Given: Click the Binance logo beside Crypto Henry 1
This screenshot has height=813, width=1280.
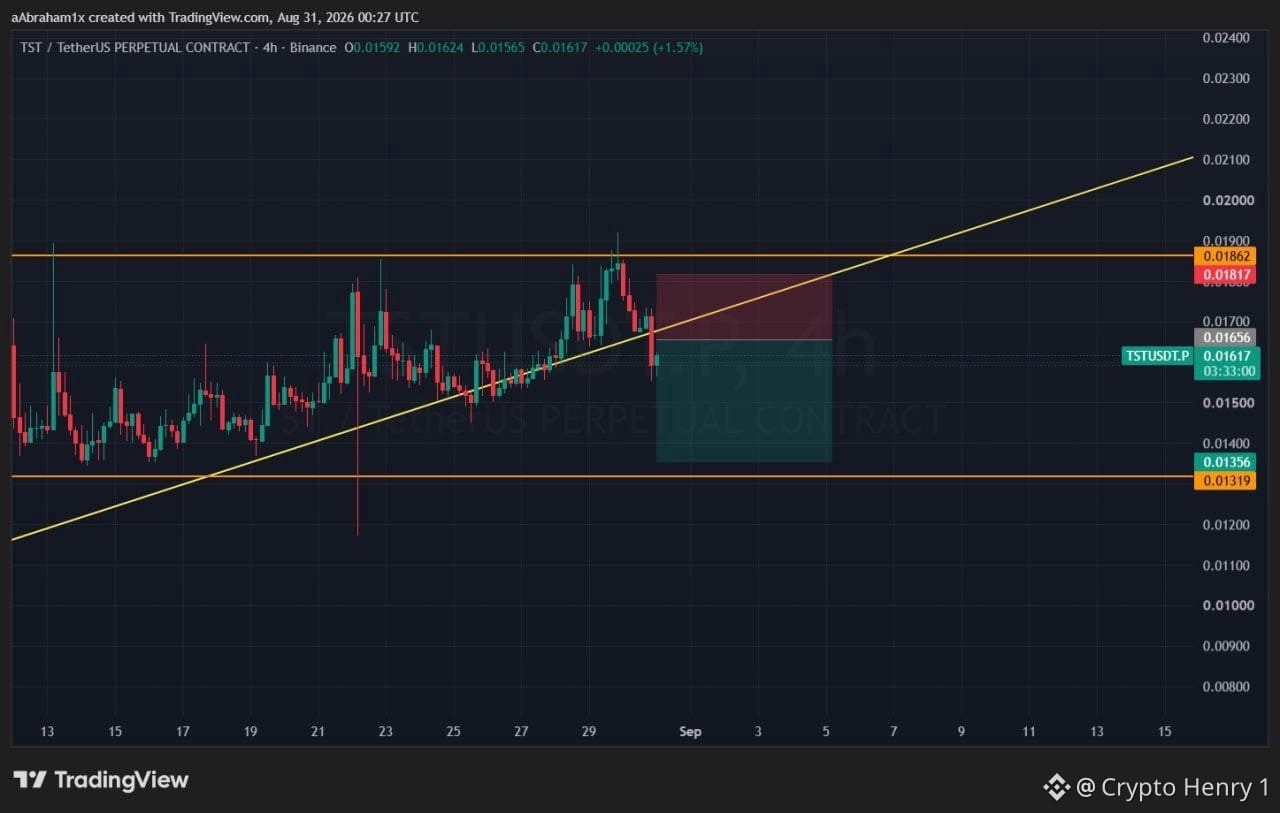Looking at the screenshot, I should (x=1057, y=787).
